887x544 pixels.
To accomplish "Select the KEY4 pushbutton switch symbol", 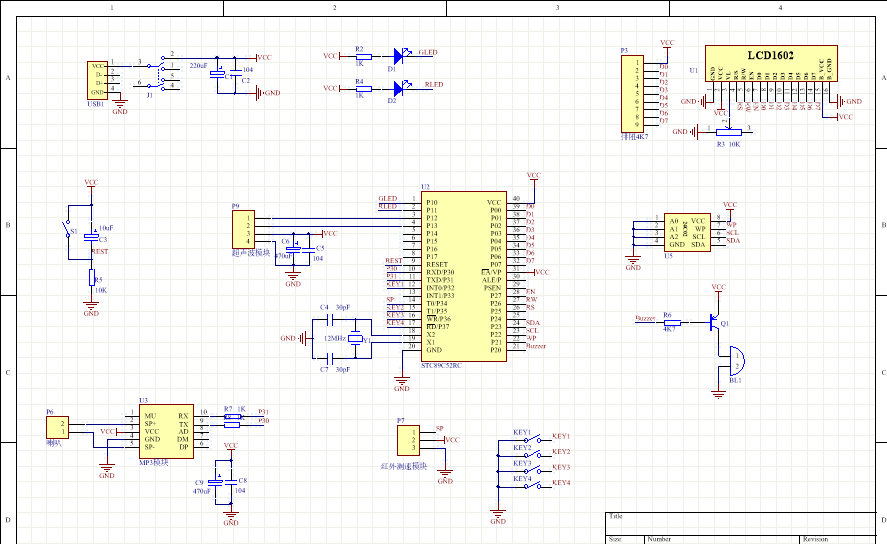I will (x=532, y=485).
